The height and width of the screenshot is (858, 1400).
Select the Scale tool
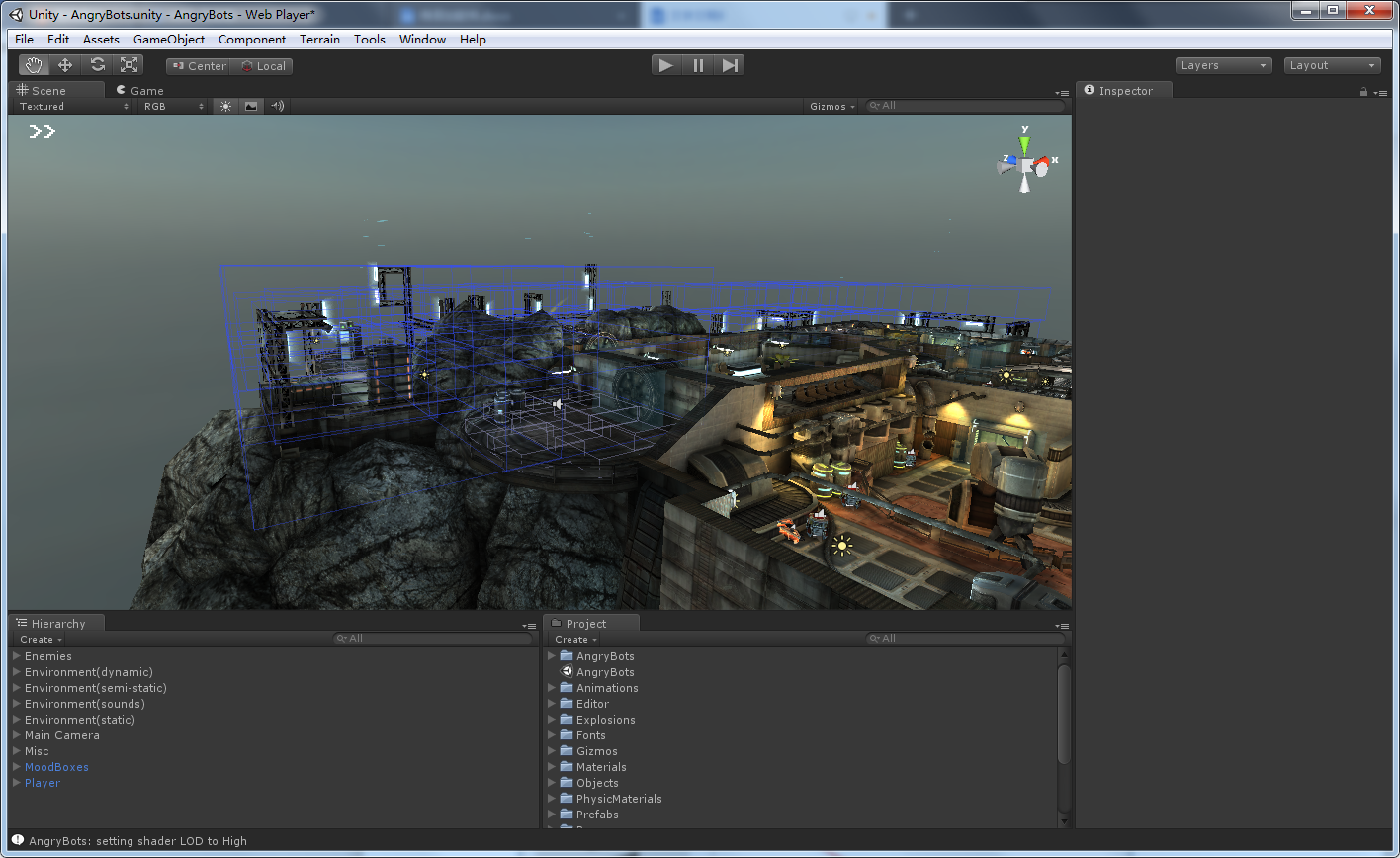(x=129, y=64)
